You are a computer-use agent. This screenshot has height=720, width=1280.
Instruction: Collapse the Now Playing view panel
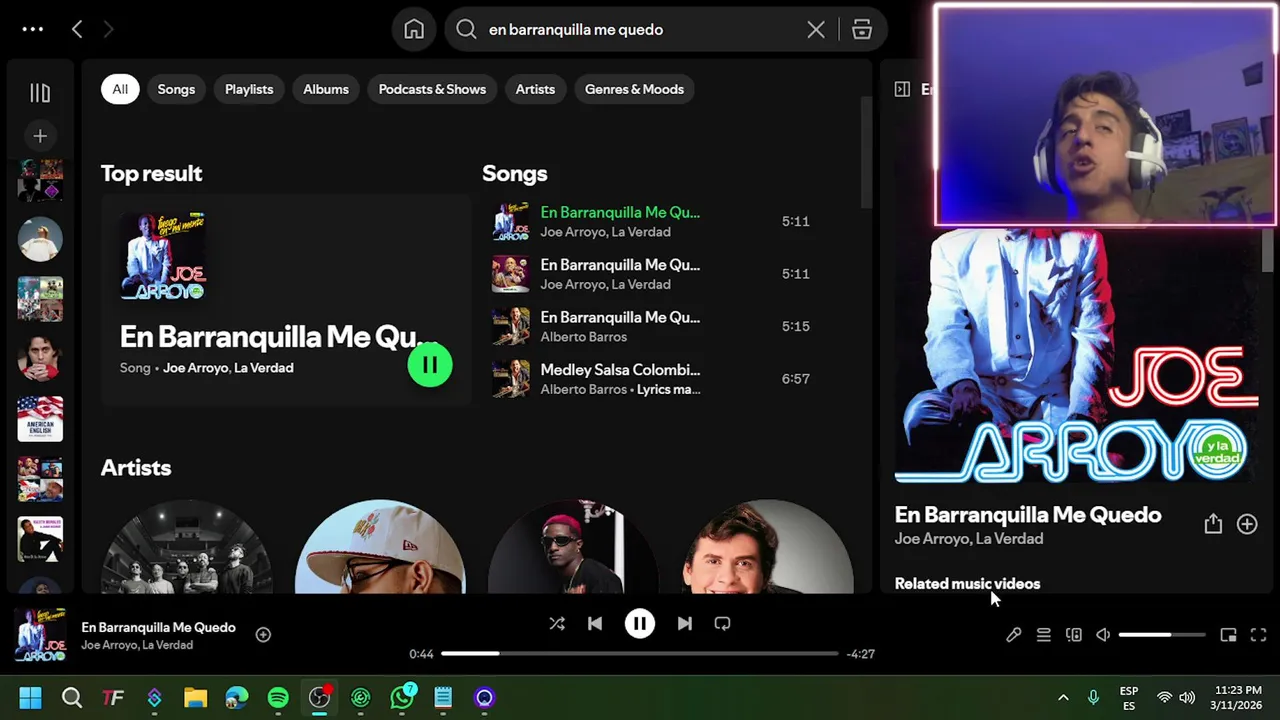tap(902, 89)
